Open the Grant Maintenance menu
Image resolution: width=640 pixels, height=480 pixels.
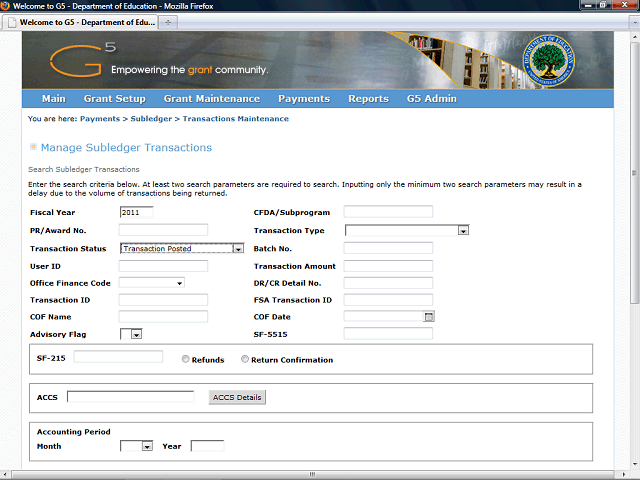(212, 99)
